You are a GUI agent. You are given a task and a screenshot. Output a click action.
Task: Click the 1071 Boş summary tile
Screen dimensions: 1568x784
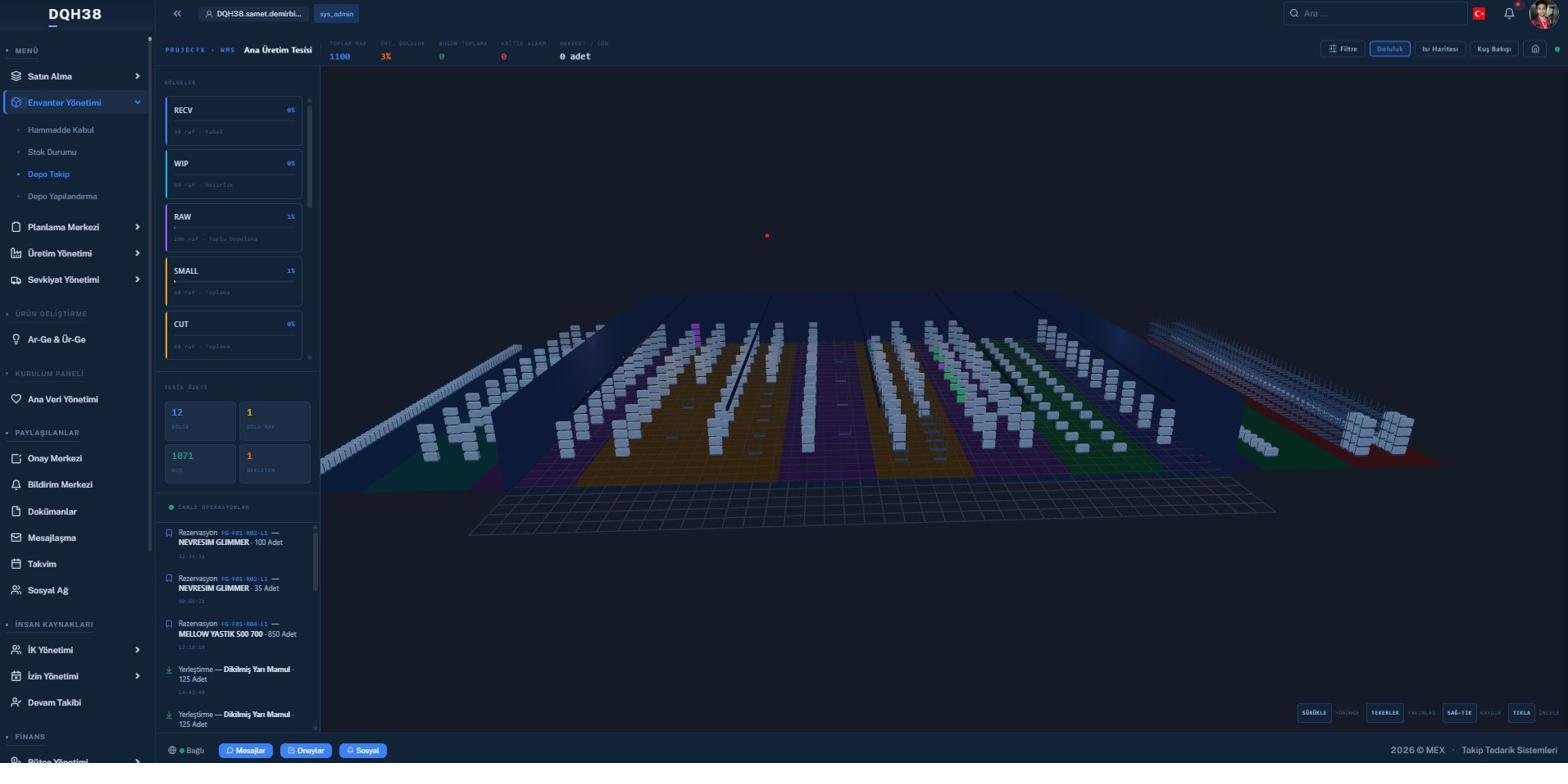click(x=200, y=463)
